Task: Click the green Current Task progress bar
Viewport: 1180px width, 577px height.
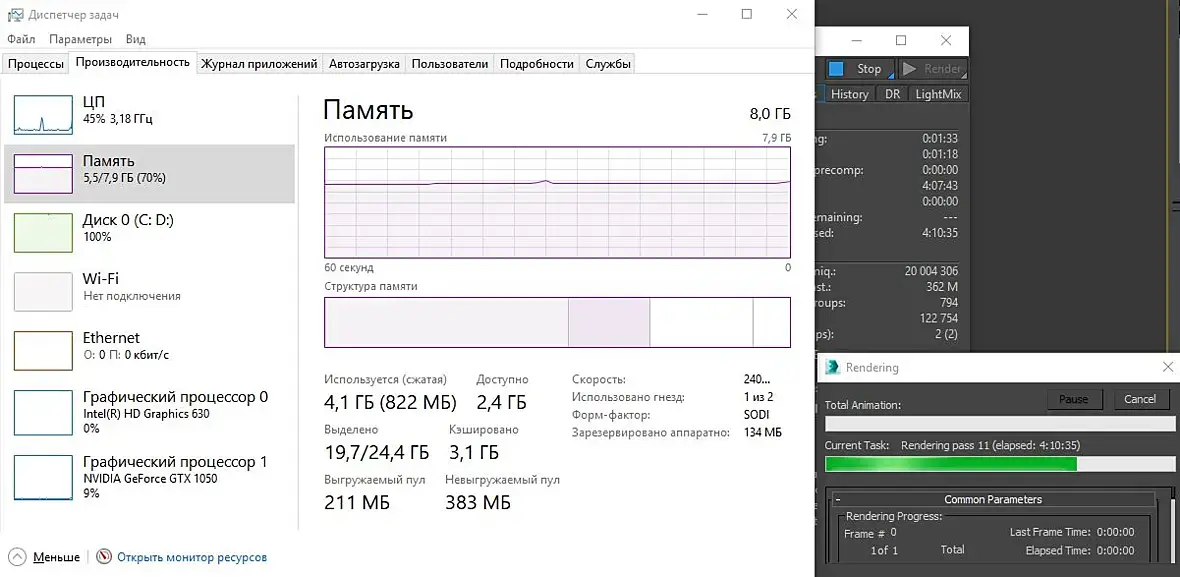Action: (x=950, y=464)
